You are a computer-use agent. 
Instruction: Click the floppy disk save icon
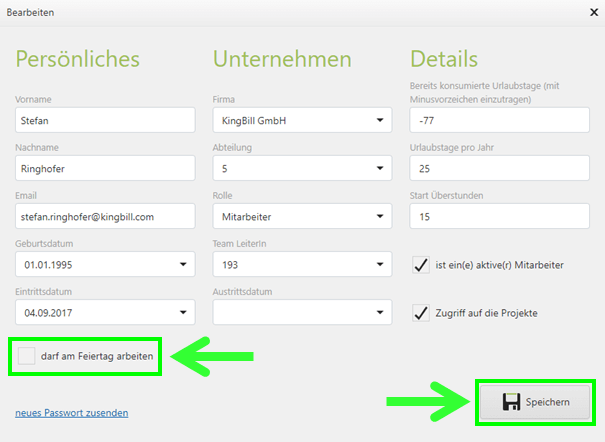[511, 402]
